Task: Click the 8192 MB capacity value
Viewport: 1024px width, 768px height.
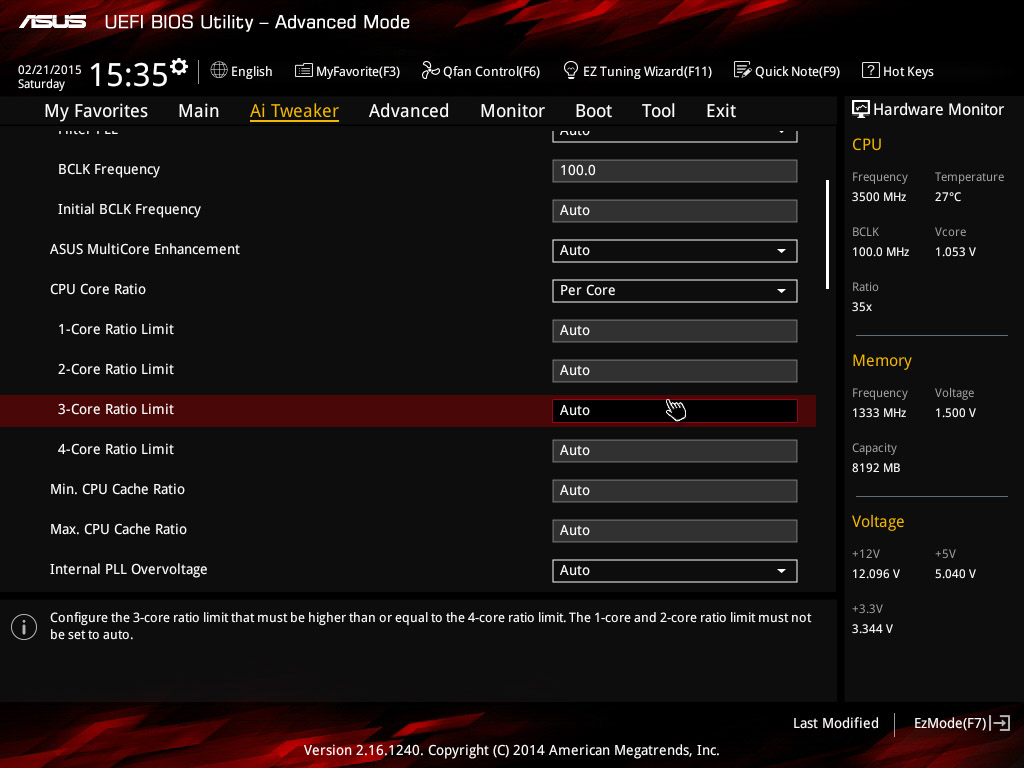Action: [876, 468]
